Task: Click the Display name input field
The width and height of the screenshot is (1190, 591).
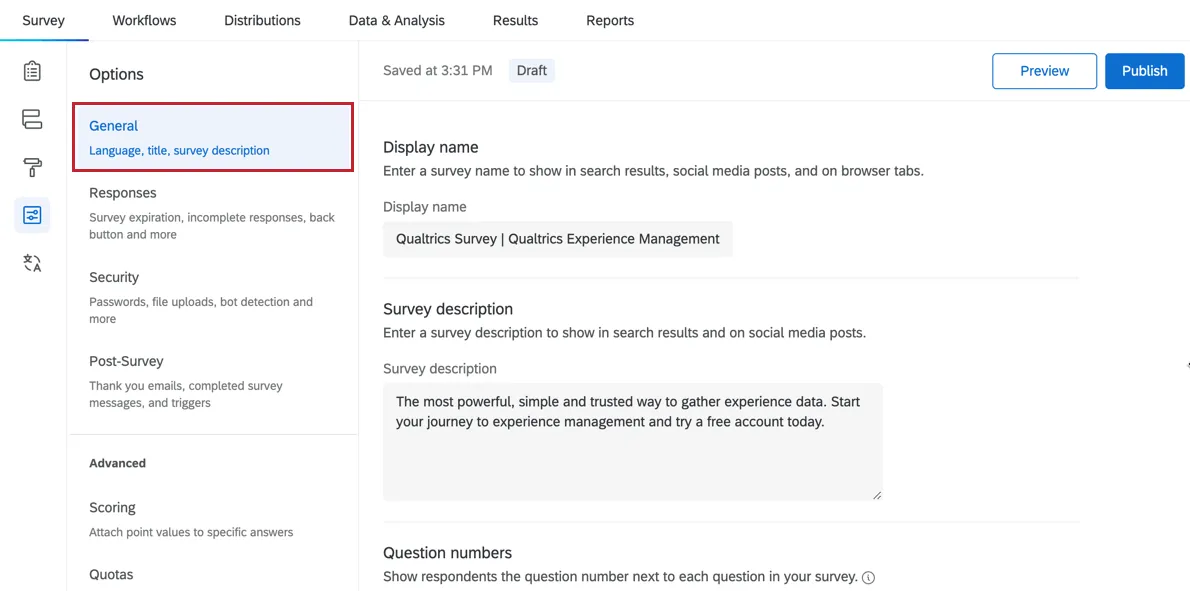Action: (557, 239)
